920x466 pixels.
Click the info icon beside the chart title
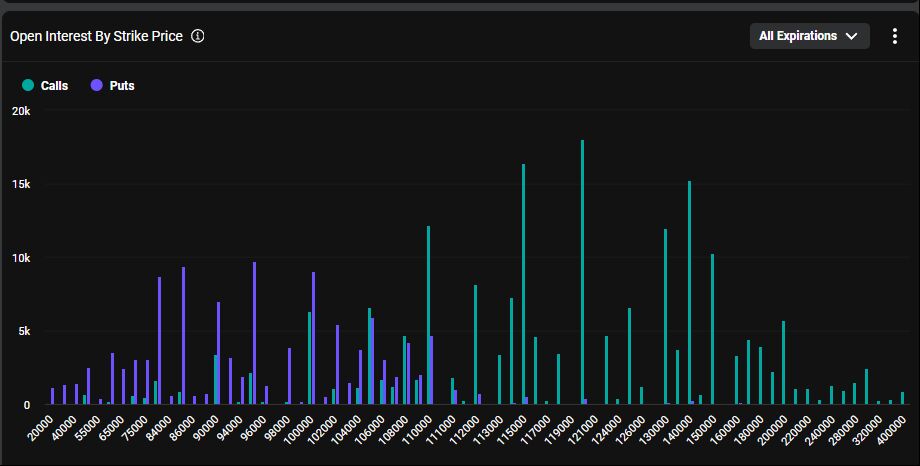pyautogui.click(x=198, y=36)
